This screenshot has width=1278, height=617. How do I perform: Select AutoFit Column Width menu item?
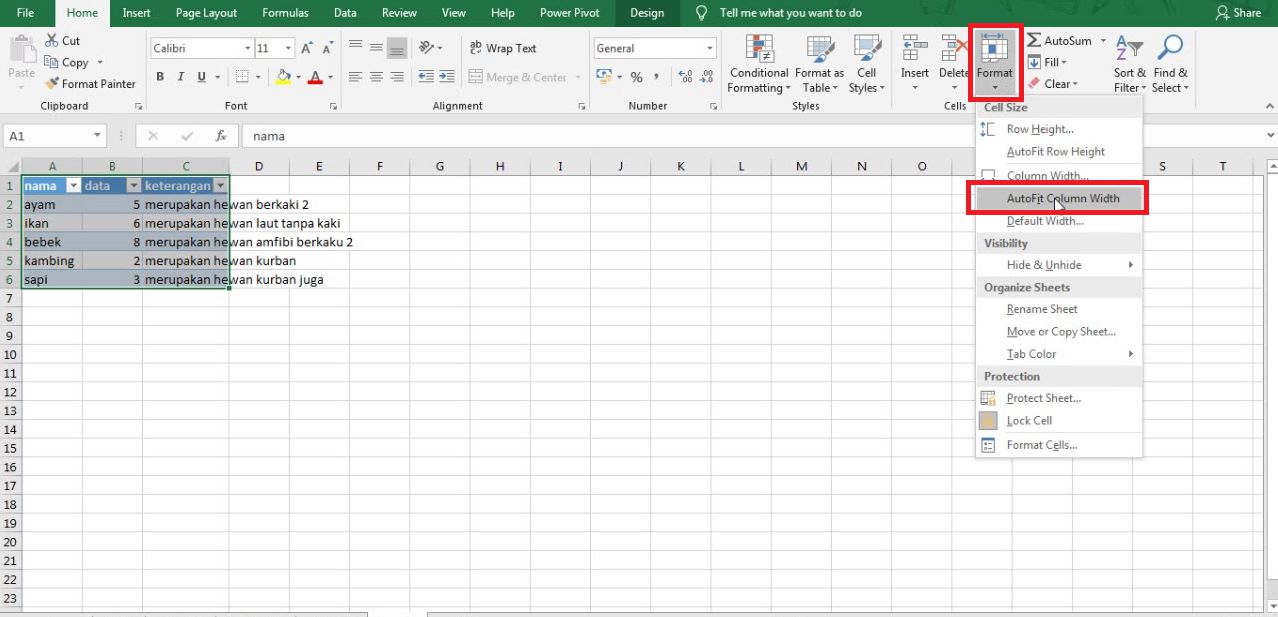pyautogui.click(x=1062, y=198)
